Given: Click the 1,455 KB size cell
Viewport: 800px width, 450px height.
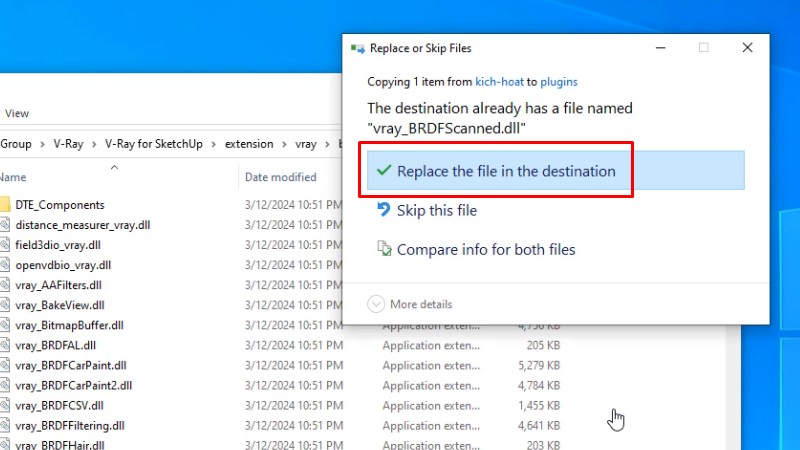Looking at the screenshot, I should point(539,406).
